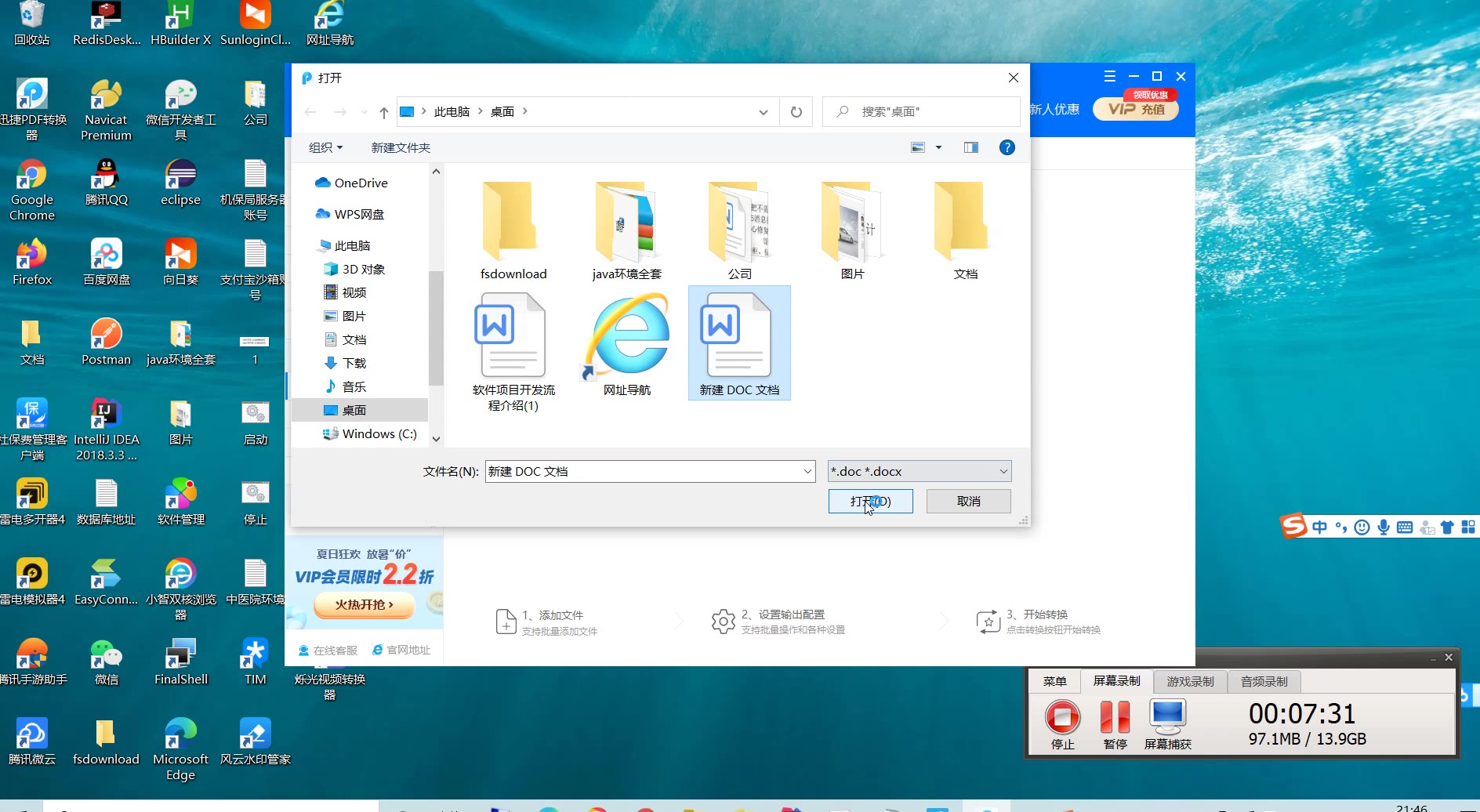Select the 公司 folder in file dialog

pos(739,230)
